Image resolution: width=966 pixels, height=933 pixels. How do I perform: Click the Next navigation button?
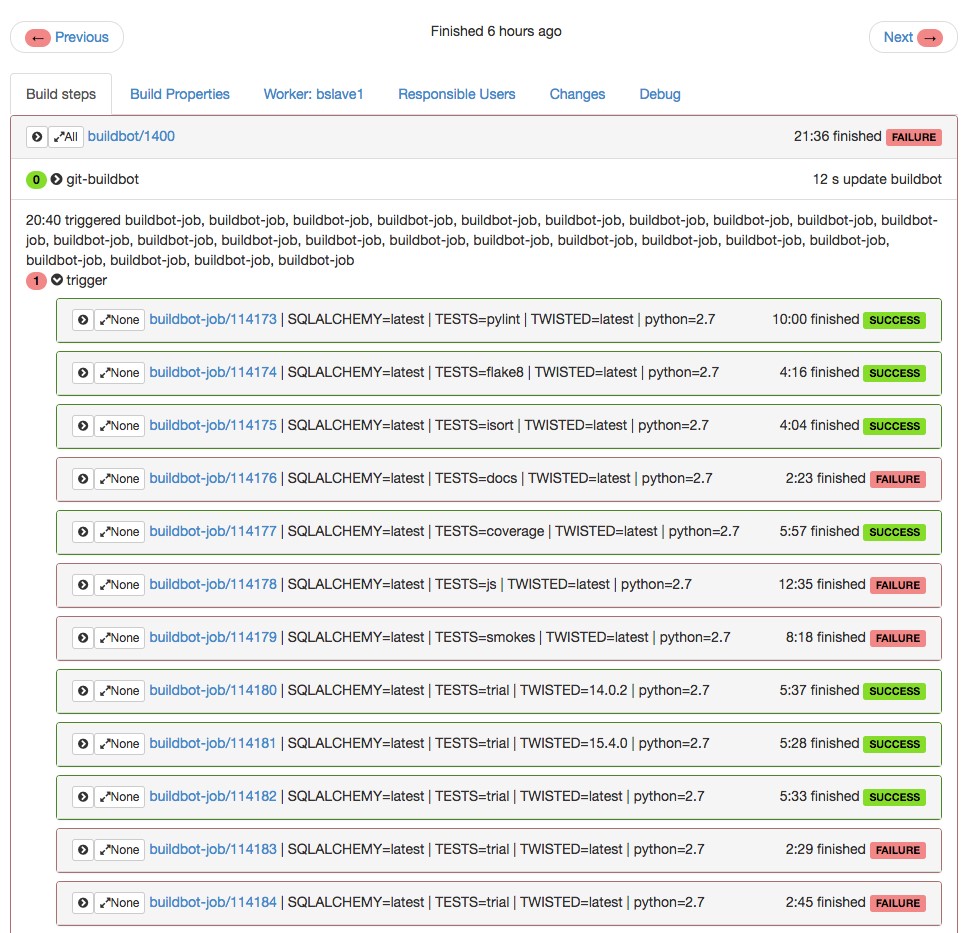click(x=911, y=36)
